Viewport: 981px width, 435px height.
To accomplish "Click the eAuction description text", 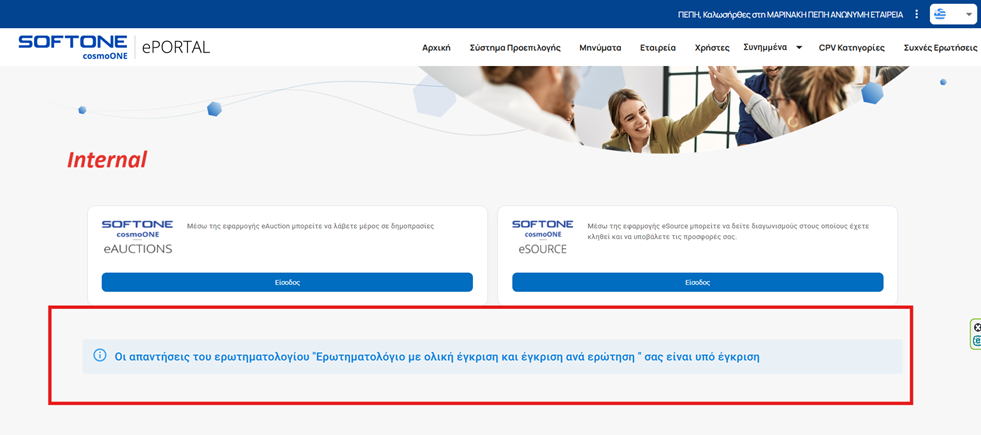I will coord(310,227).
